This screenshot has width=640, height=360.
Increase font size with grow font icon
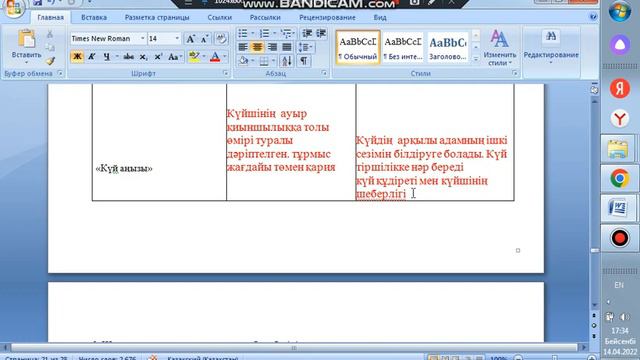pos(190,39)
